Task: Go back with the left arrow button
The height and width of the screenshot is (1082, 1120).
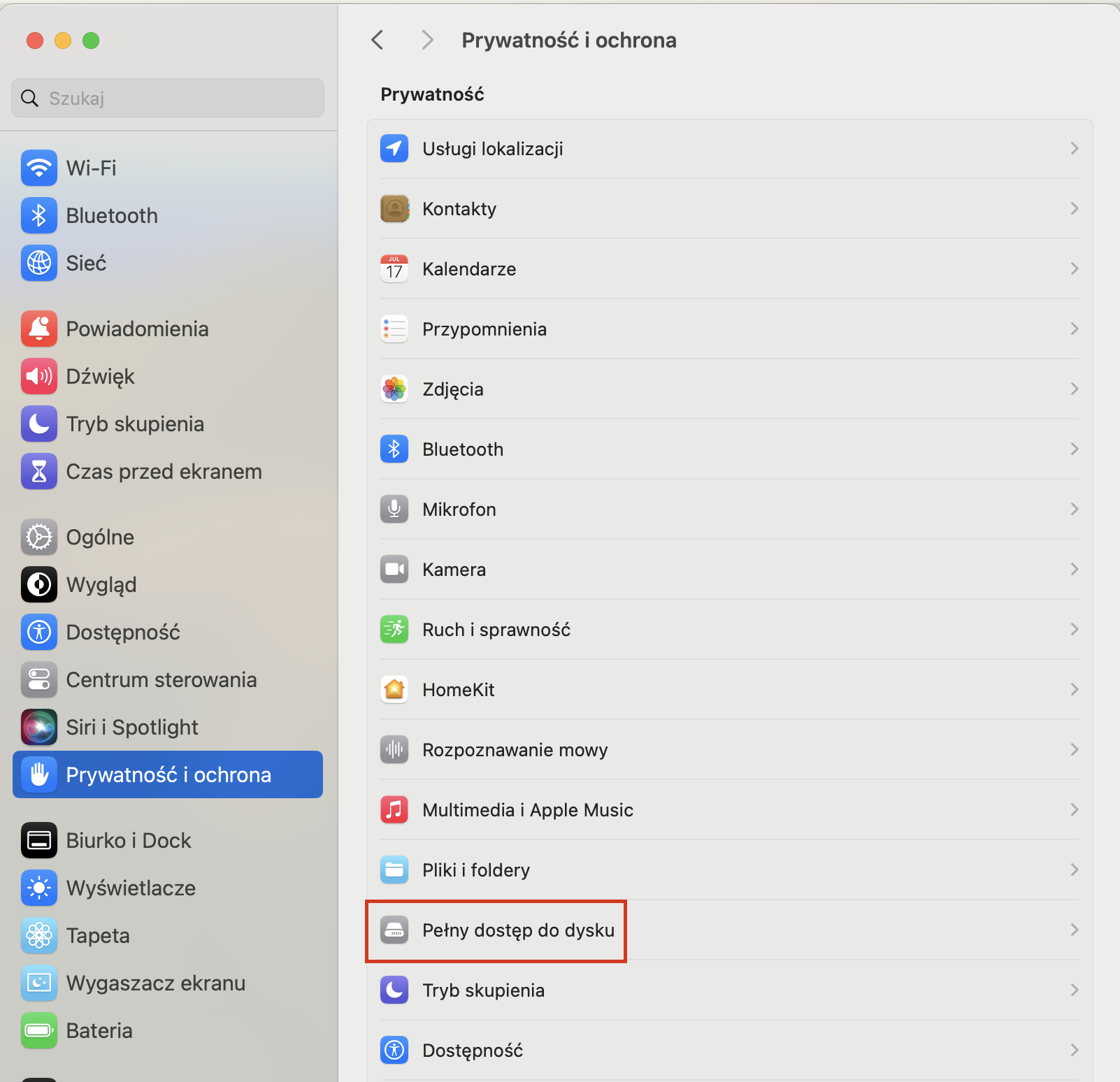Action: pyautogui.click(x=378, y=40)
